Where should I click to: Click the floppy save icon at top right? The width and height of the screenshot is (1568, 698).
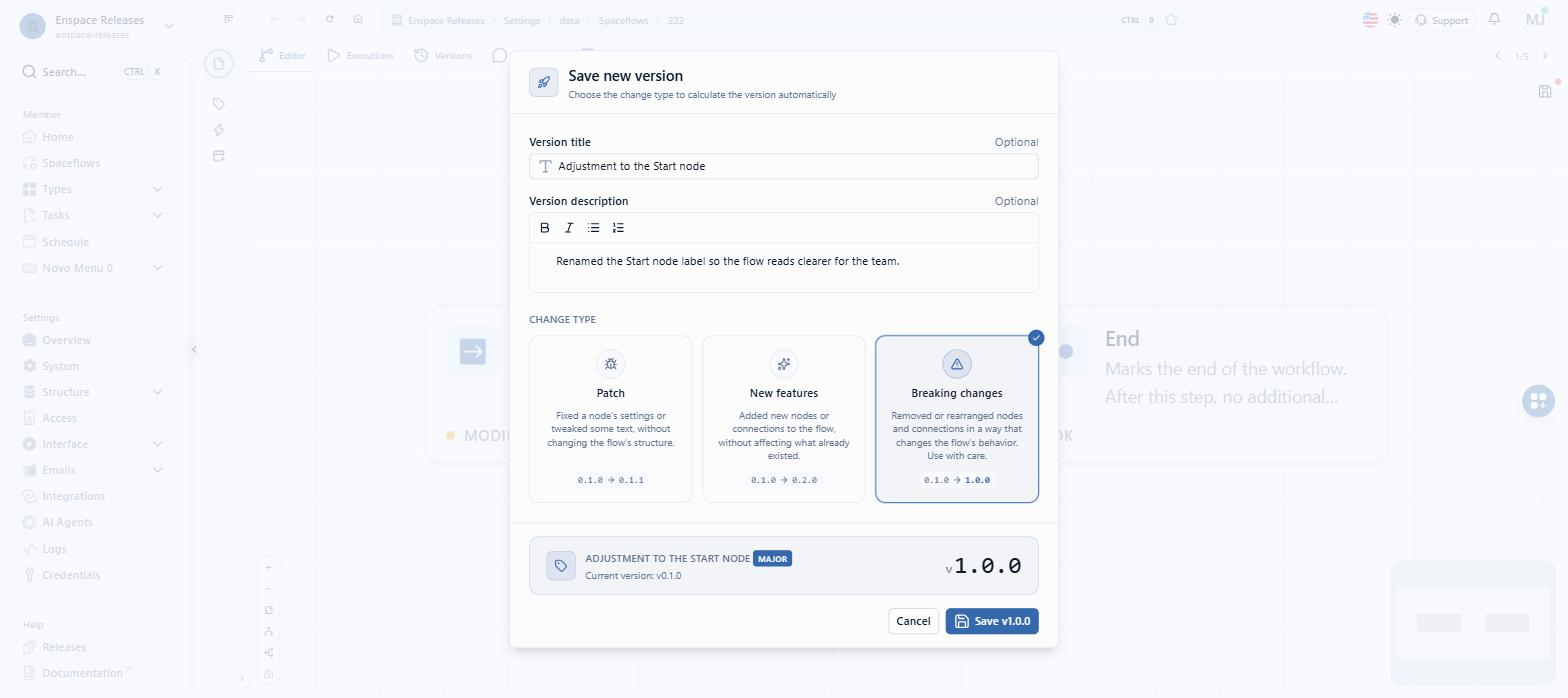(1545, 91)
